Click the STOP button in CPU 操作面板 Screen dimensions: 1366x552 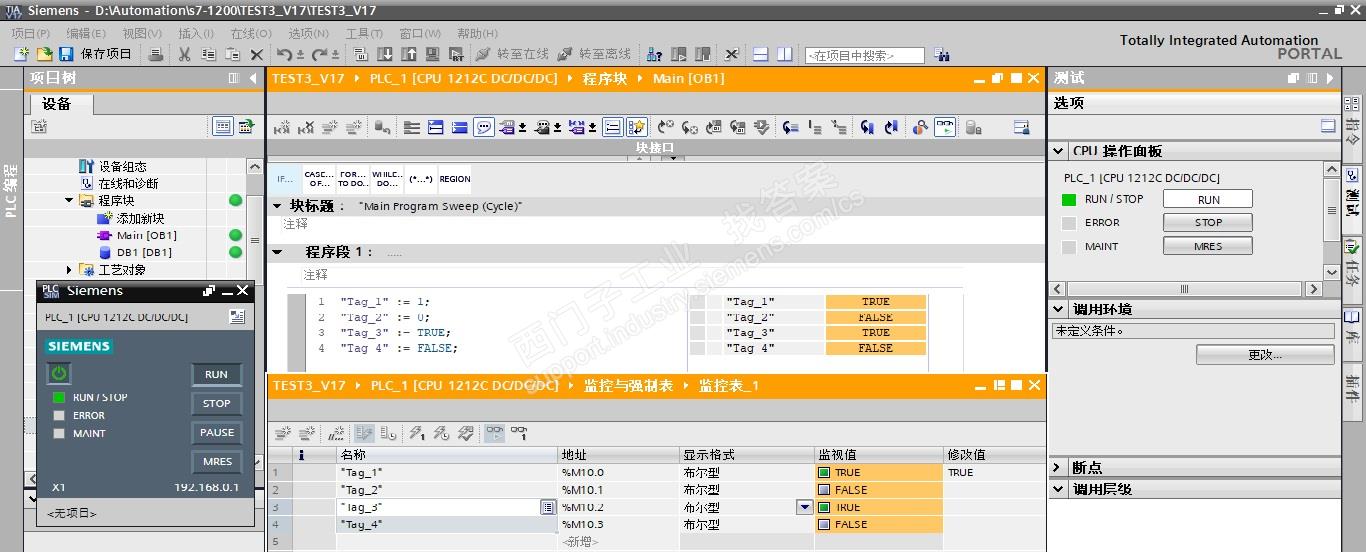click(1208, 223)
